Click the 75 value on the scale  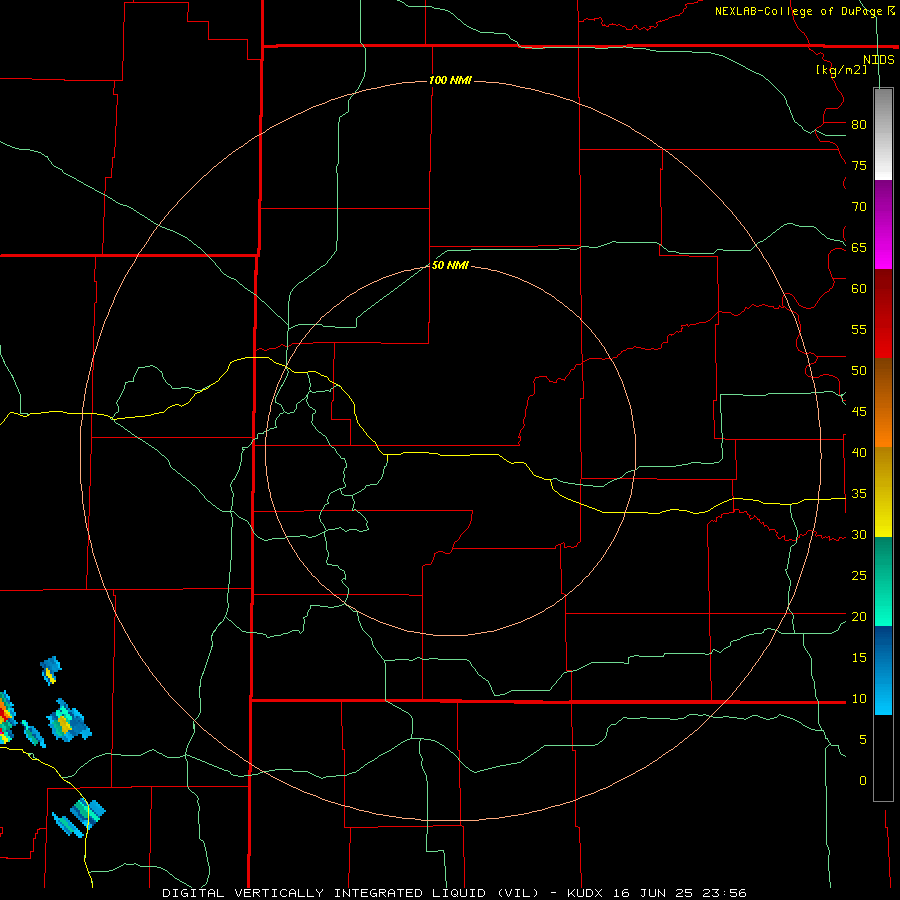point(859,166)
